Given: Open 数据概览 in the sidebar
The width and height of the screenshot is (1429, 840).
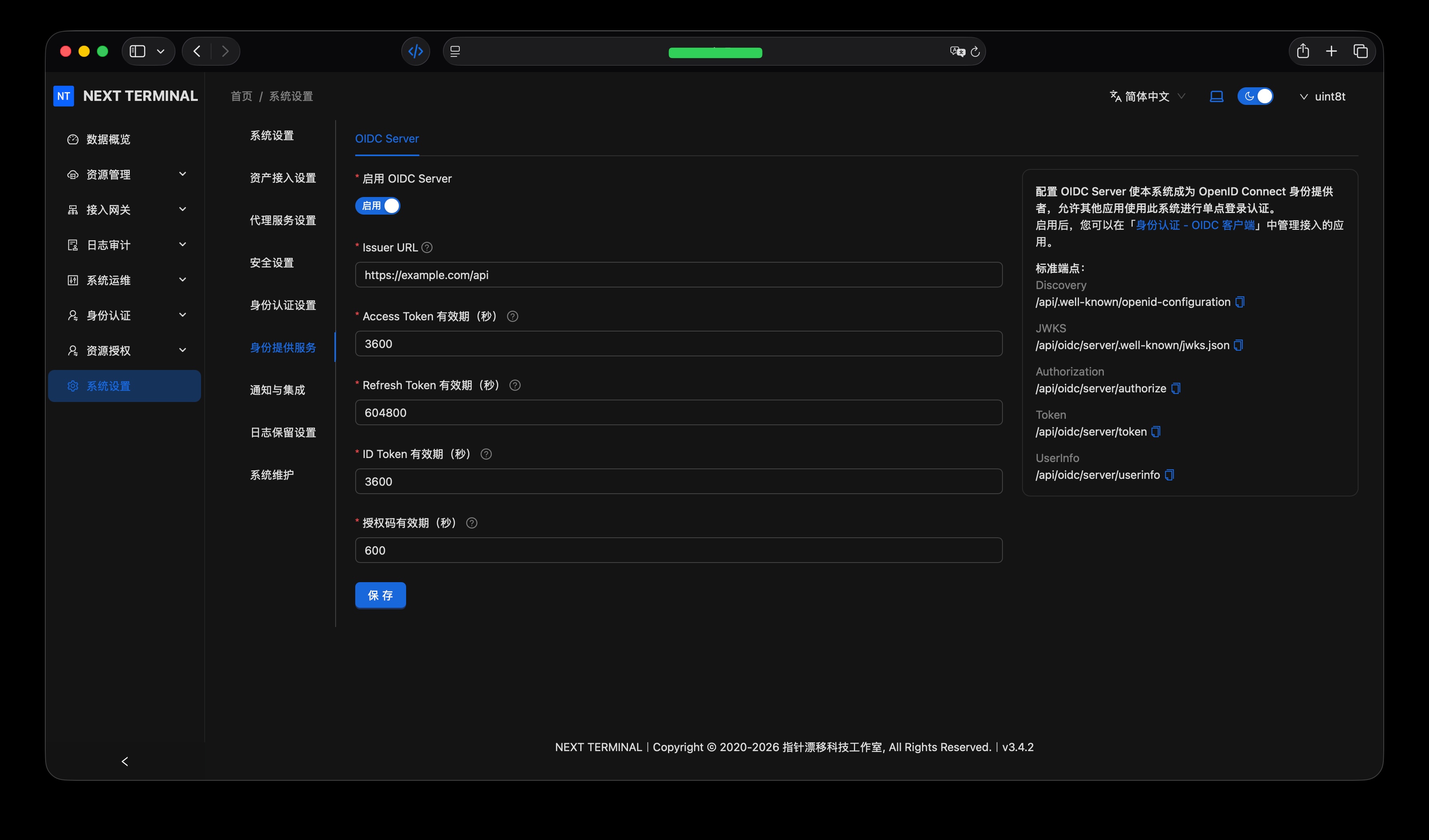Looking at the screenshot, I should coord(125,139).
